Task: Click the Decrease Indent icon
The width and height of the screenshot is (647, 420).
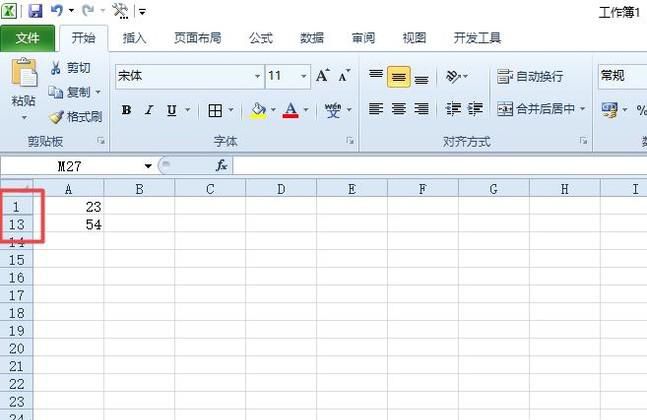Action: click(453, 109)
